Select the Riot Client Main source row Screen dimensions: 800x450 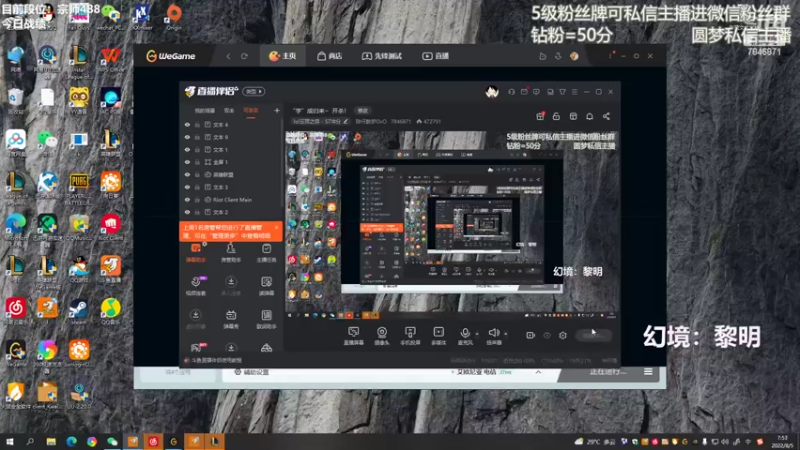[232, 199]
